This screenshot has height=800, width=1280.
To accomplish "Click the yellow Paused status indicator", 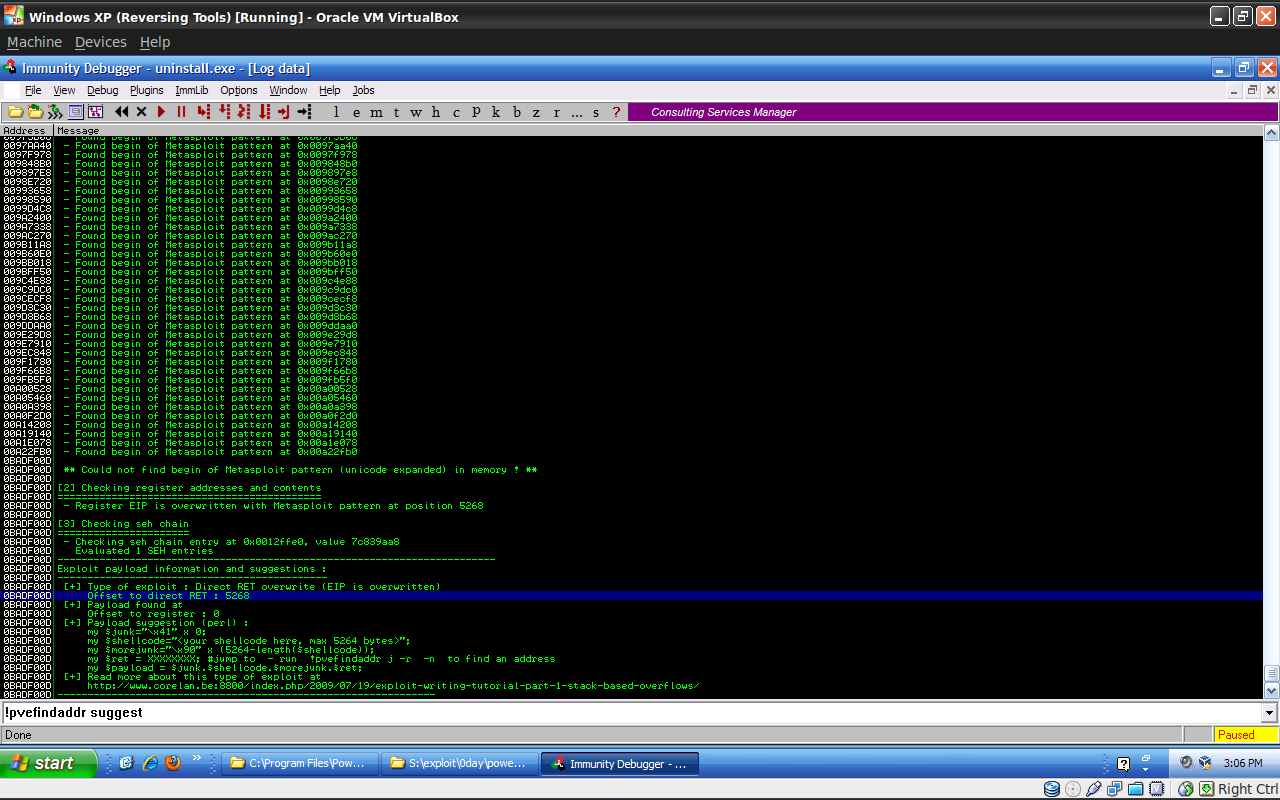I will (1246, 735).
